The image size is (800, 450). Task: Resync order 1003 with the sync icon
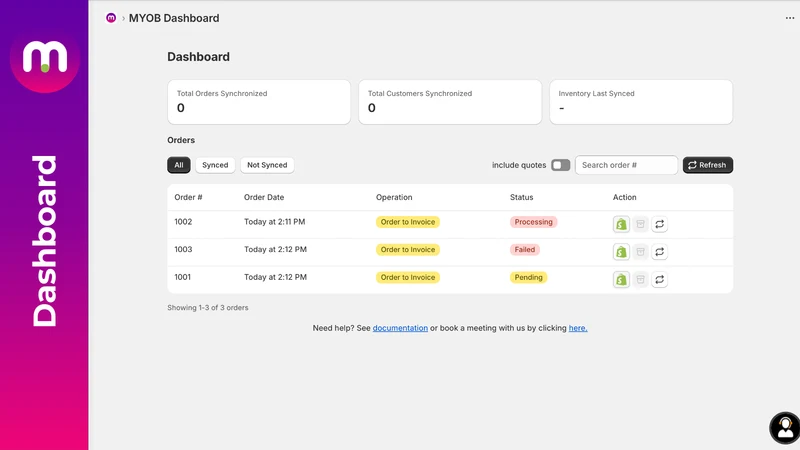pyautogui.click(x=659, y=252)
